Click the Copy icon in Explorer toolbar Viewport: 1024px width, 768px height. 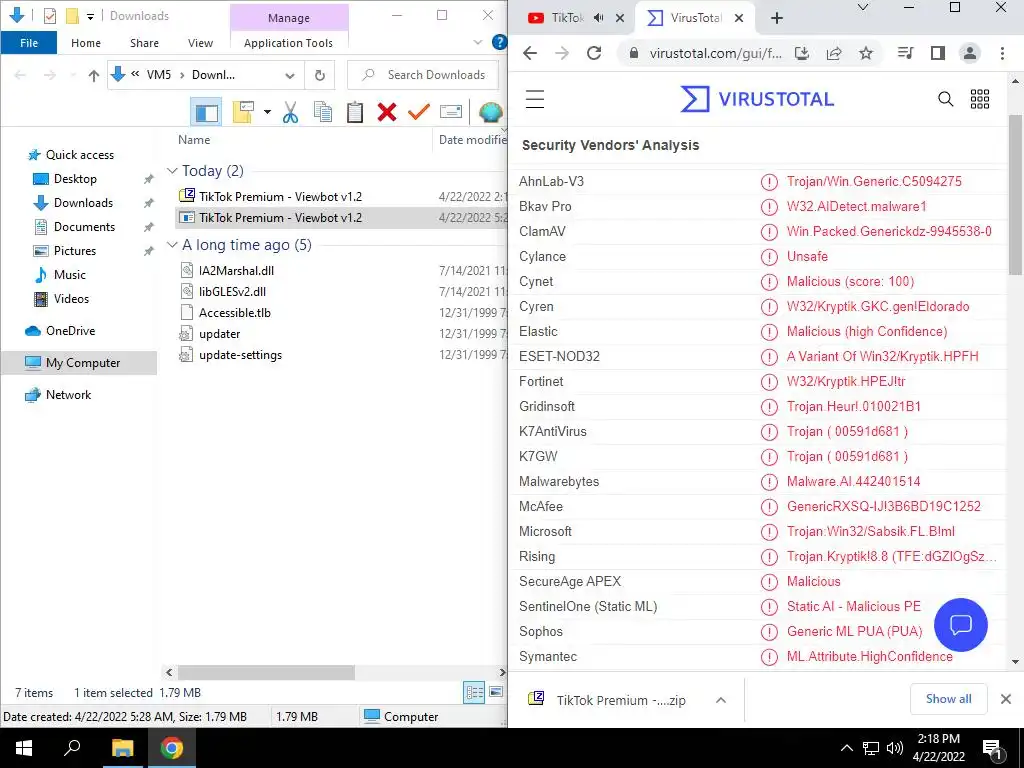pyautogui.click(x=323, y=112)
